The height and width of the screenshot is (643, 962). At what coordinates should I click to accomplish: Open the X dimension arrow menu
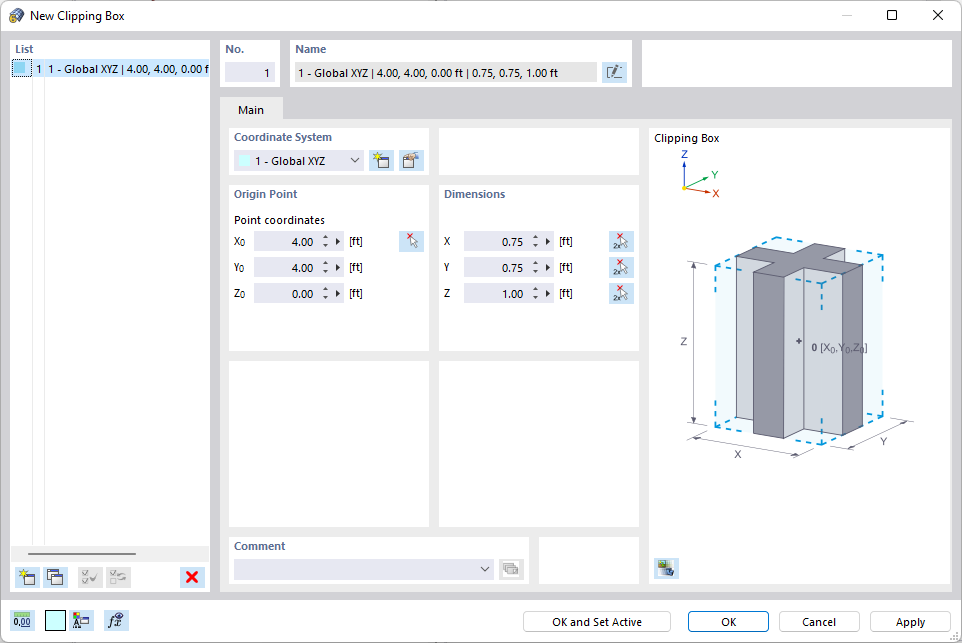(x=548, y=242)
